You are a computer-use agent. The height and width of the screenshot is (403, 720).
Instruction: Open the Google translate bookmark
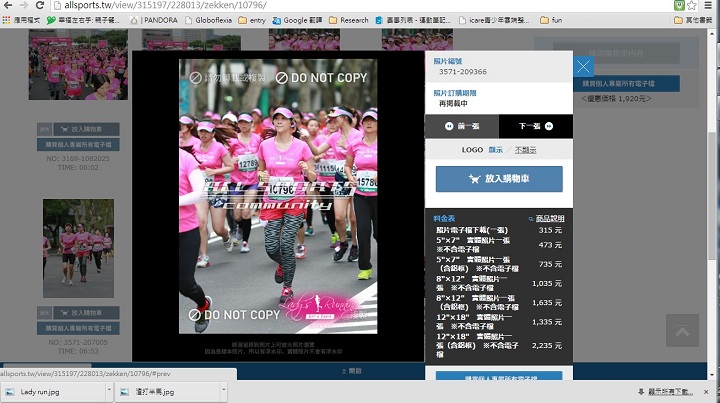pyautogui.click(x=297, y=20)
